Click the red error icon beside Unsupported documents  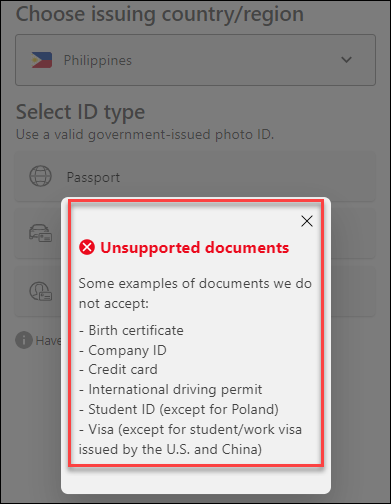(x=87, y=247)
